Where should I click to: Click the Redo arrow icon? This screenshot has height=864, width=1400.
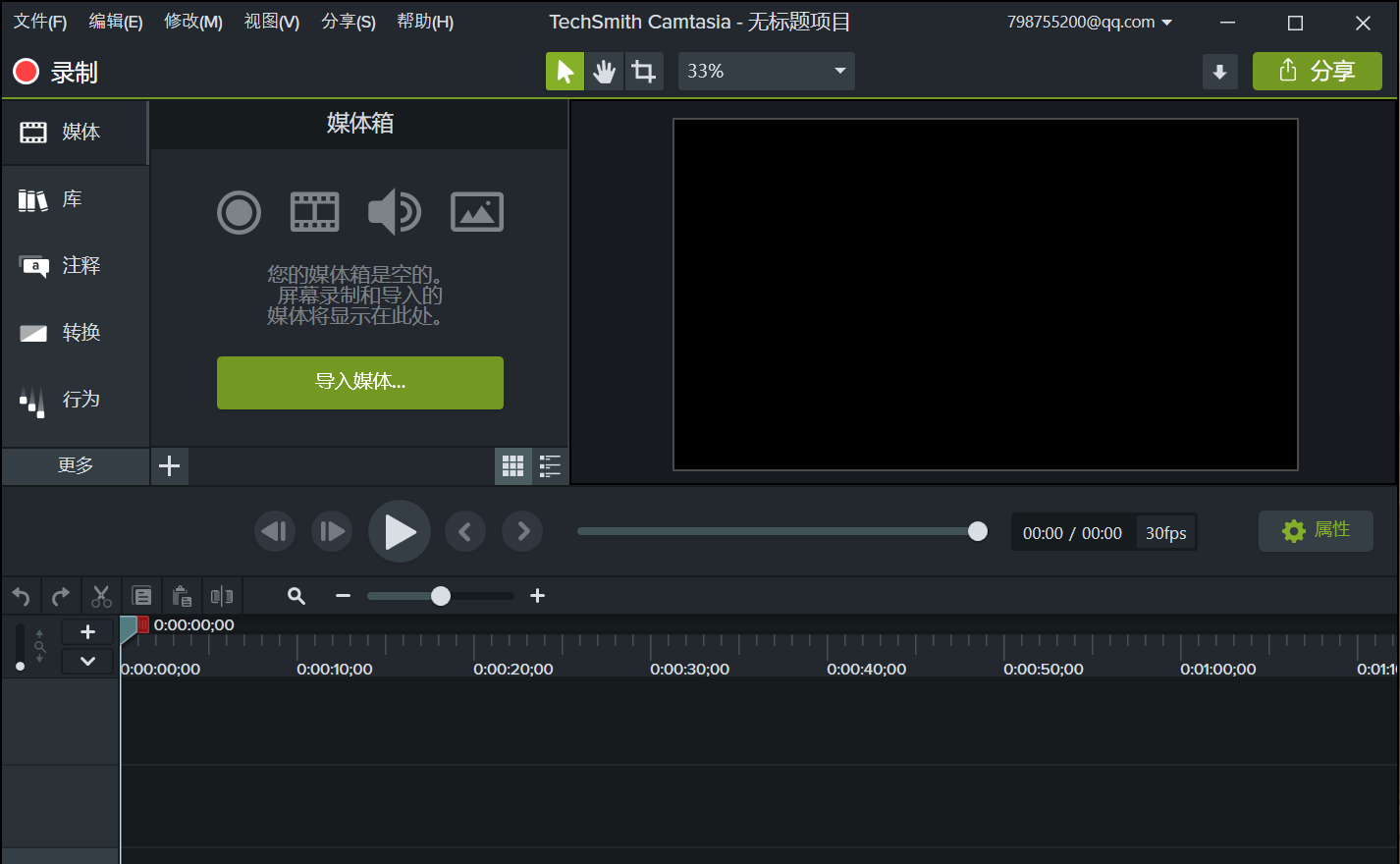(x=61, y=596)
